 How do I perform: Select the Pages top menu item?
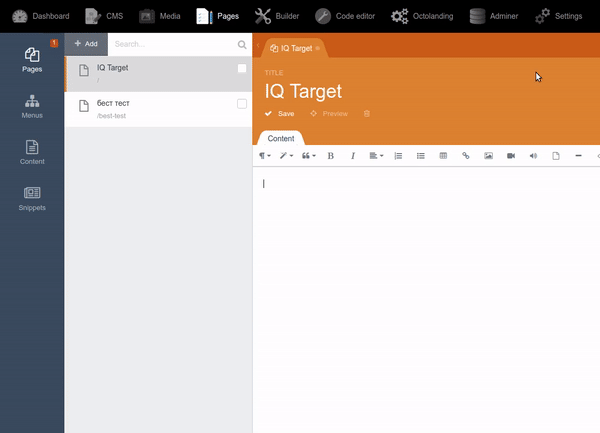(x=217, y=16)
